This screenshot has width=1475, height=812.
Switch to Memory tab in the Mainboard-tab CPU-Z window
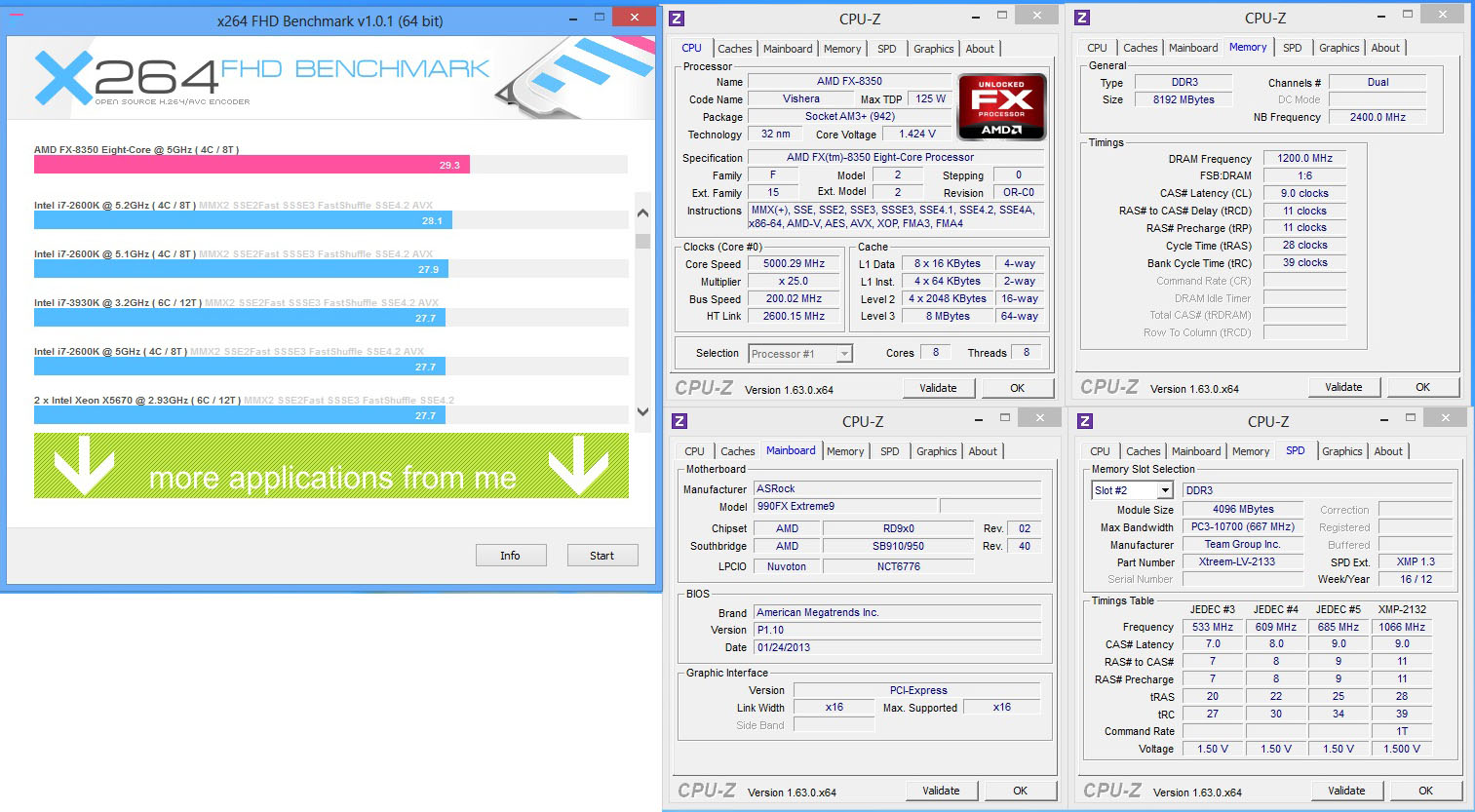(x=845, y=451)
